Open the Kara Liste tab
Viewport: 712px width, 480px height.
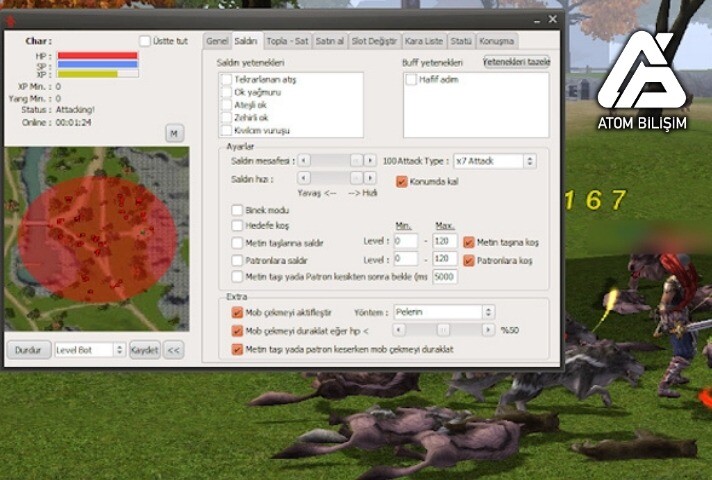click(424, 41)
